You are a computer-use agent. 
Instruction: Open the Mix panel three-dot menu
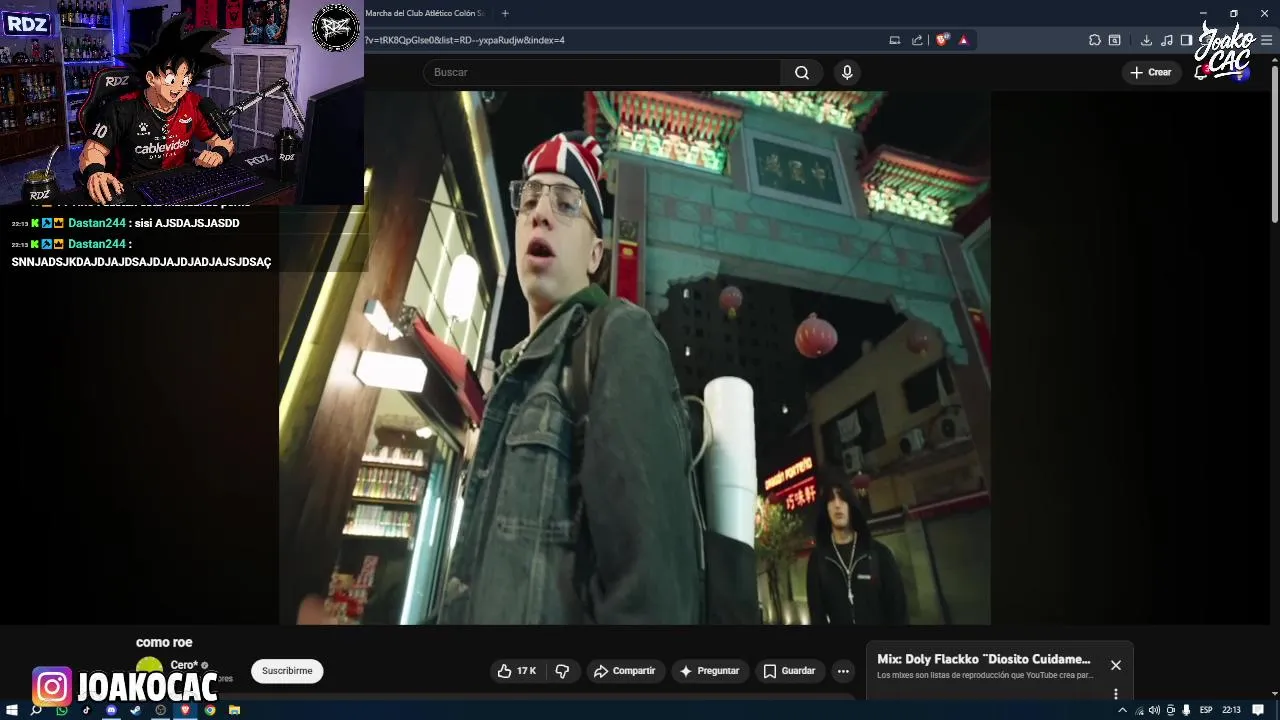coord(1116,693)
